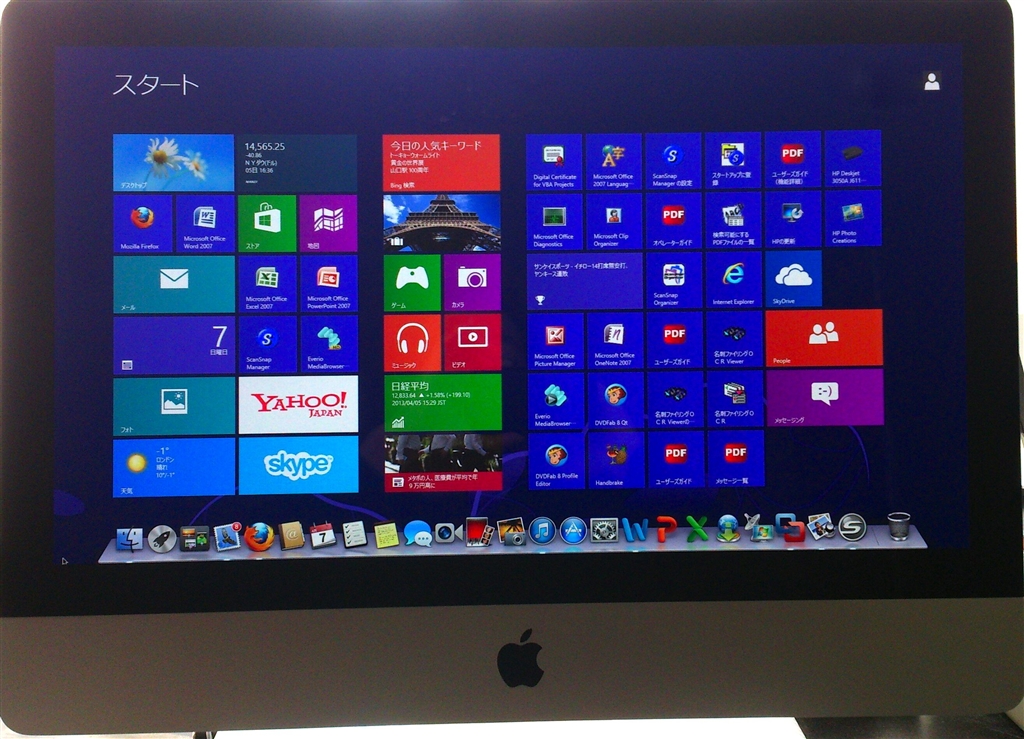The image size is (1024, 739).
Task: Open Microsoft Office OneNote 2007 tile
Action: (x=615, y=341)
